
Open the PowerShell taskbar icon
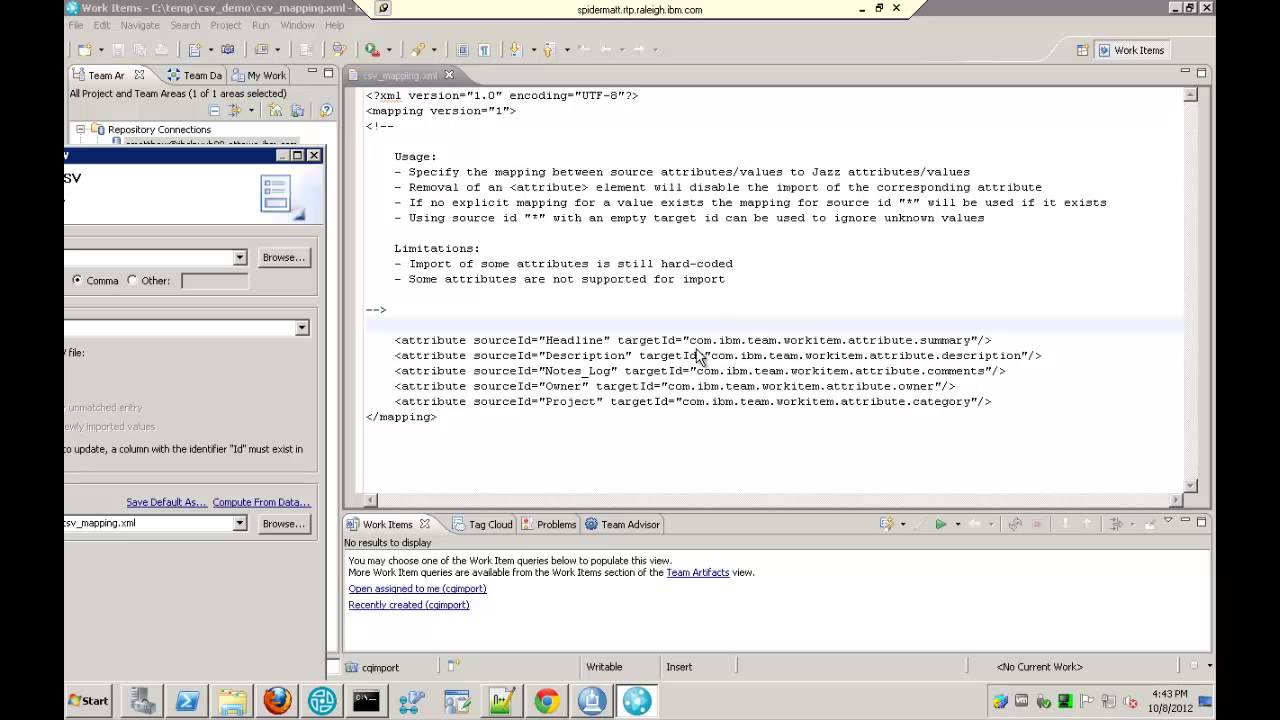coord(187,701)
